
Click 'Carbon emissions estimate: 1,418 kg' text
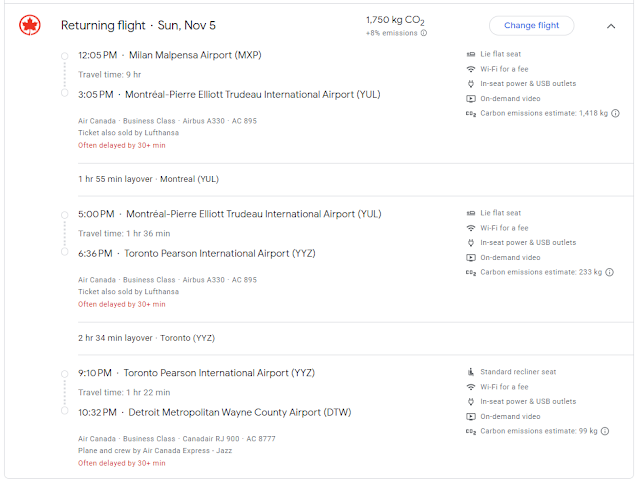[544, 113]
